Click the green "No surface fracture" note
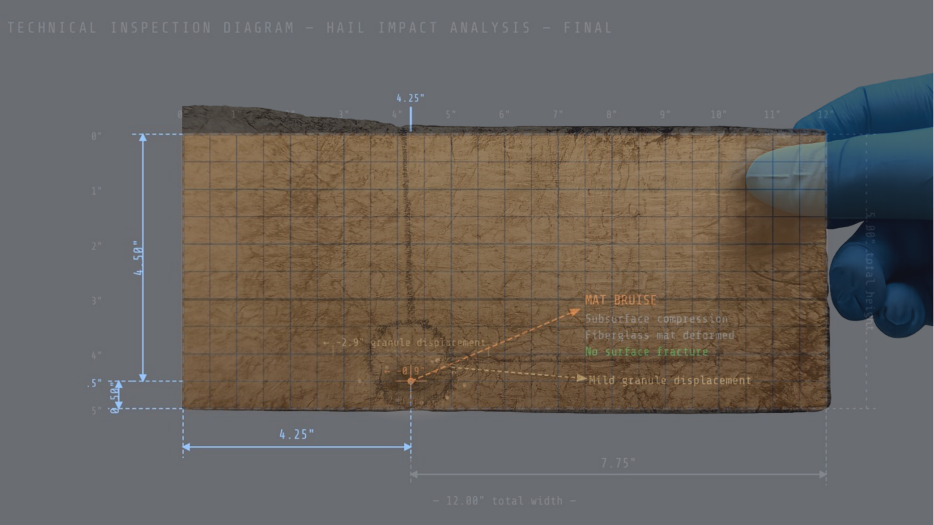934x525 pixels. 646,352
